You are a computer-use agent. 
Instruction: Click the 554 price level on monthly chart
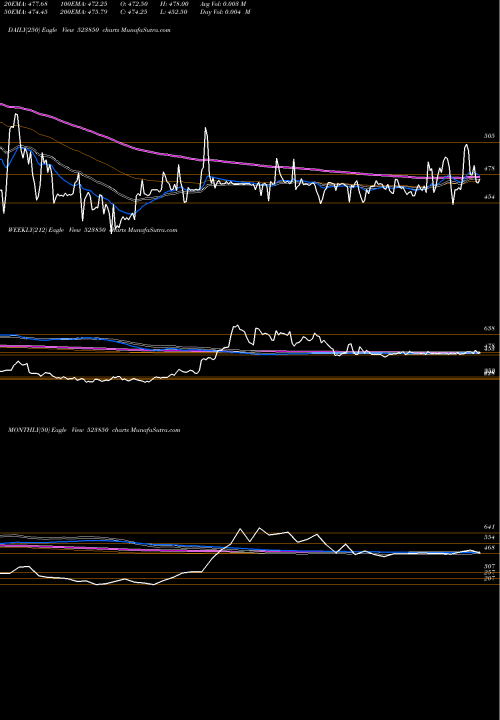point(489,537)
